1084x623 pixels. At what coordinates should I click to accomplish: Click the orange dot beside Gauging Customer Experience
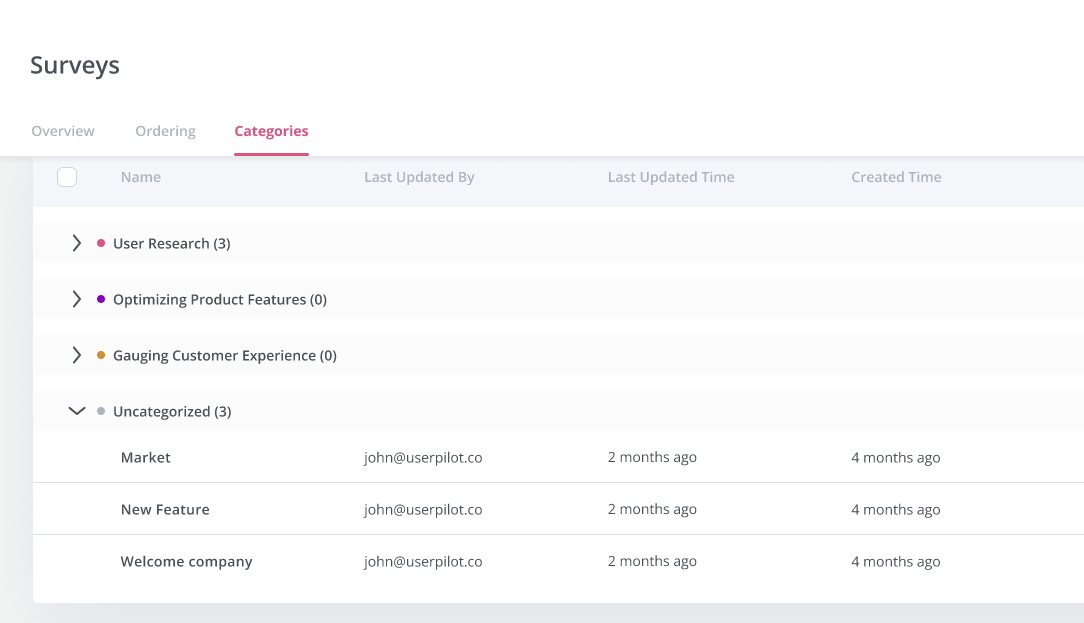101,355
